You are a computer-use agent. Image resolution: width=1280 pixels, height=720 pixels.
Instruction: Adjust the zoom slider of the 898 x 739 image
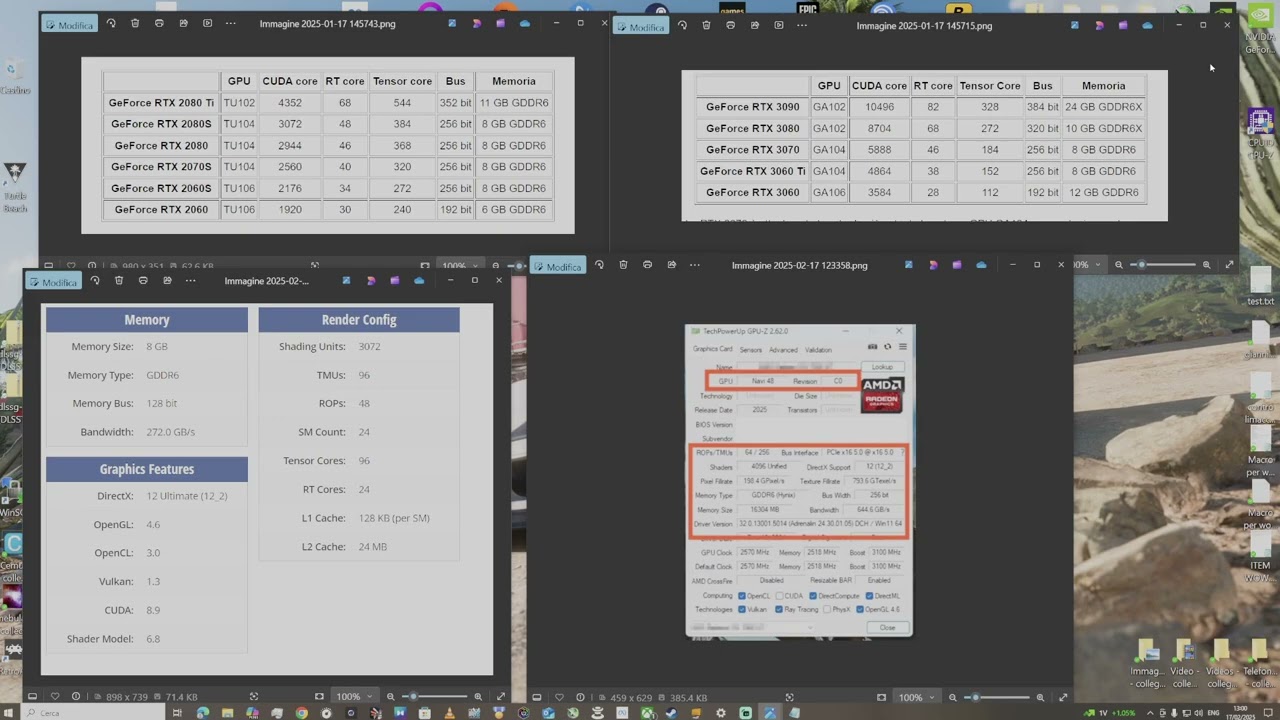[x=433, y=697]
